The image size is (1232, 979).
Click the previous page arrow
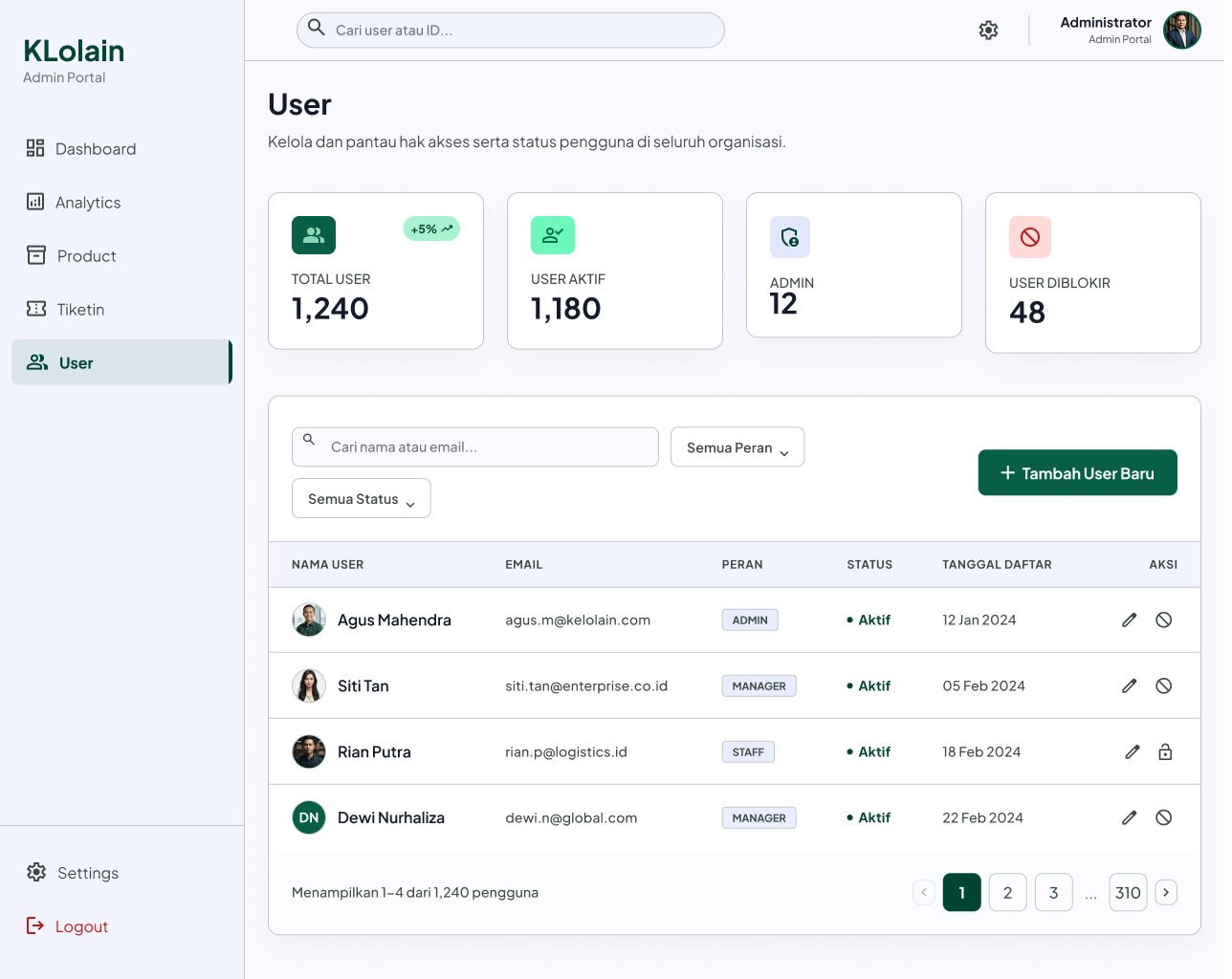[924, 892]
